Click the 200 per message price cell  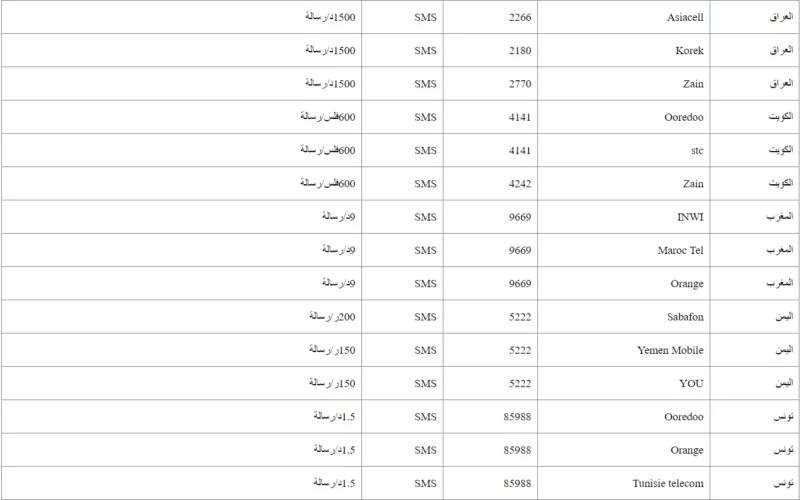pyautogui.click(x=328, y=316)
